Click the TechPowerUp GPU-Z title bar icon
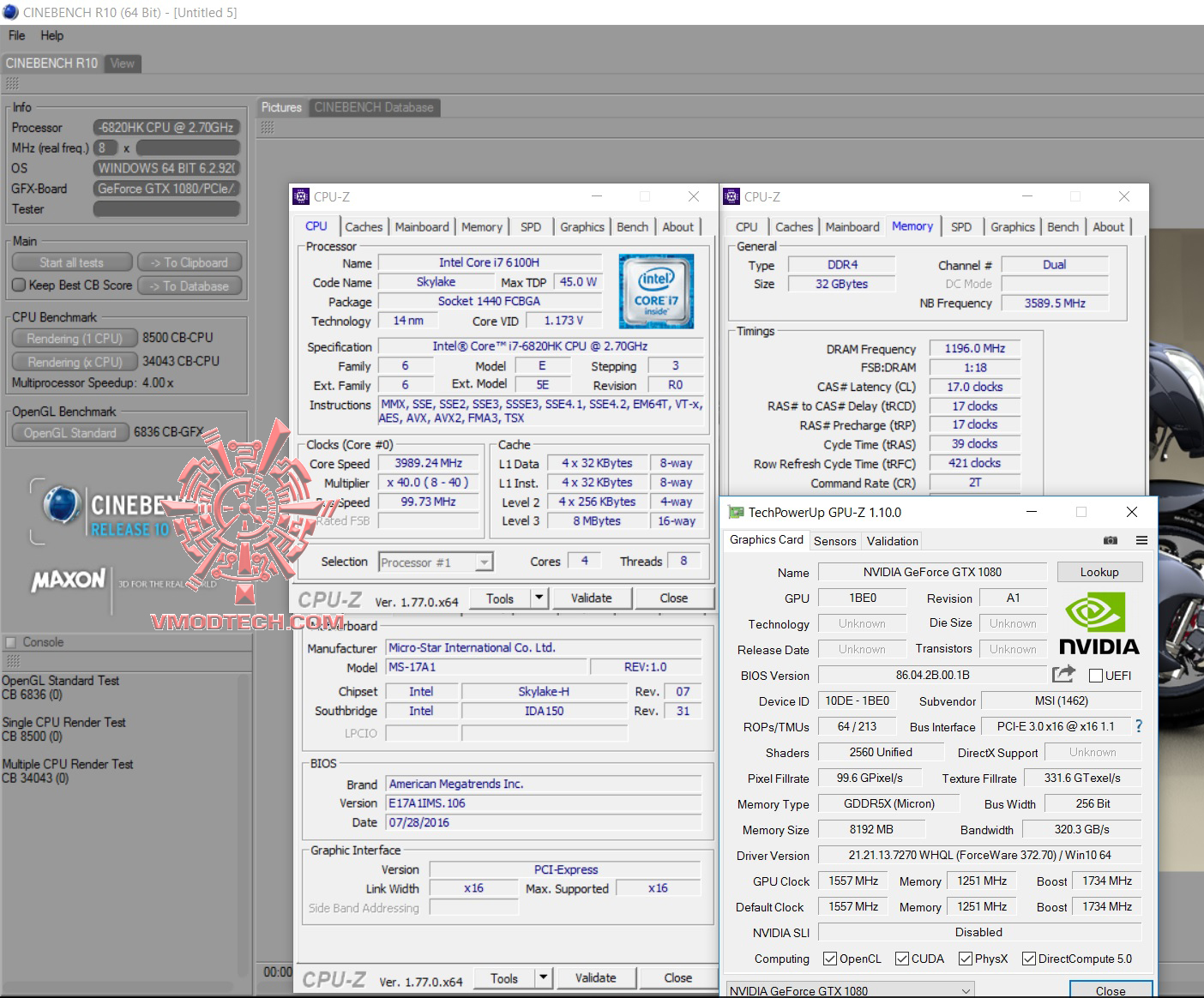The height and width of the screenshot is (998, 1204). [736, 512]
